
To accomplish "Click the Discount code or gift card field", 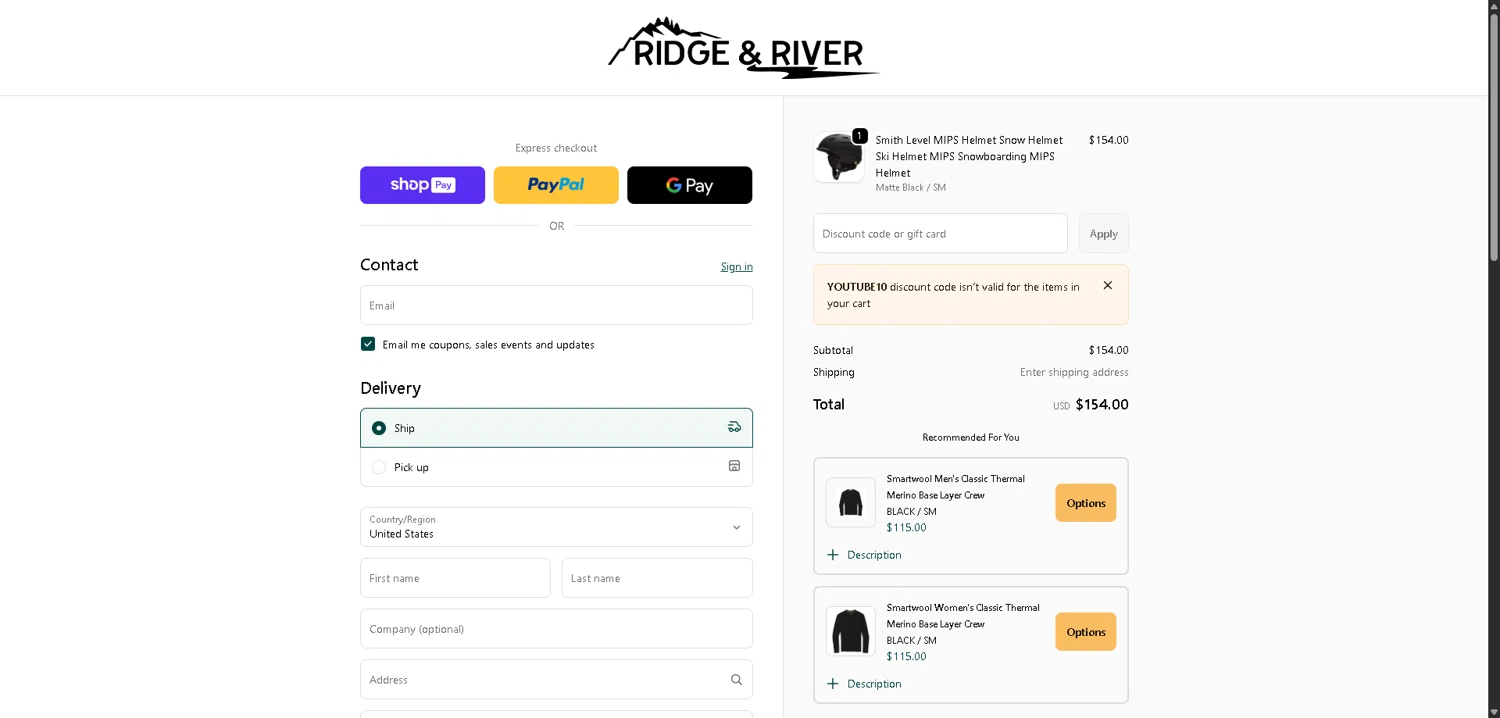I will click(x=940, y=233).
